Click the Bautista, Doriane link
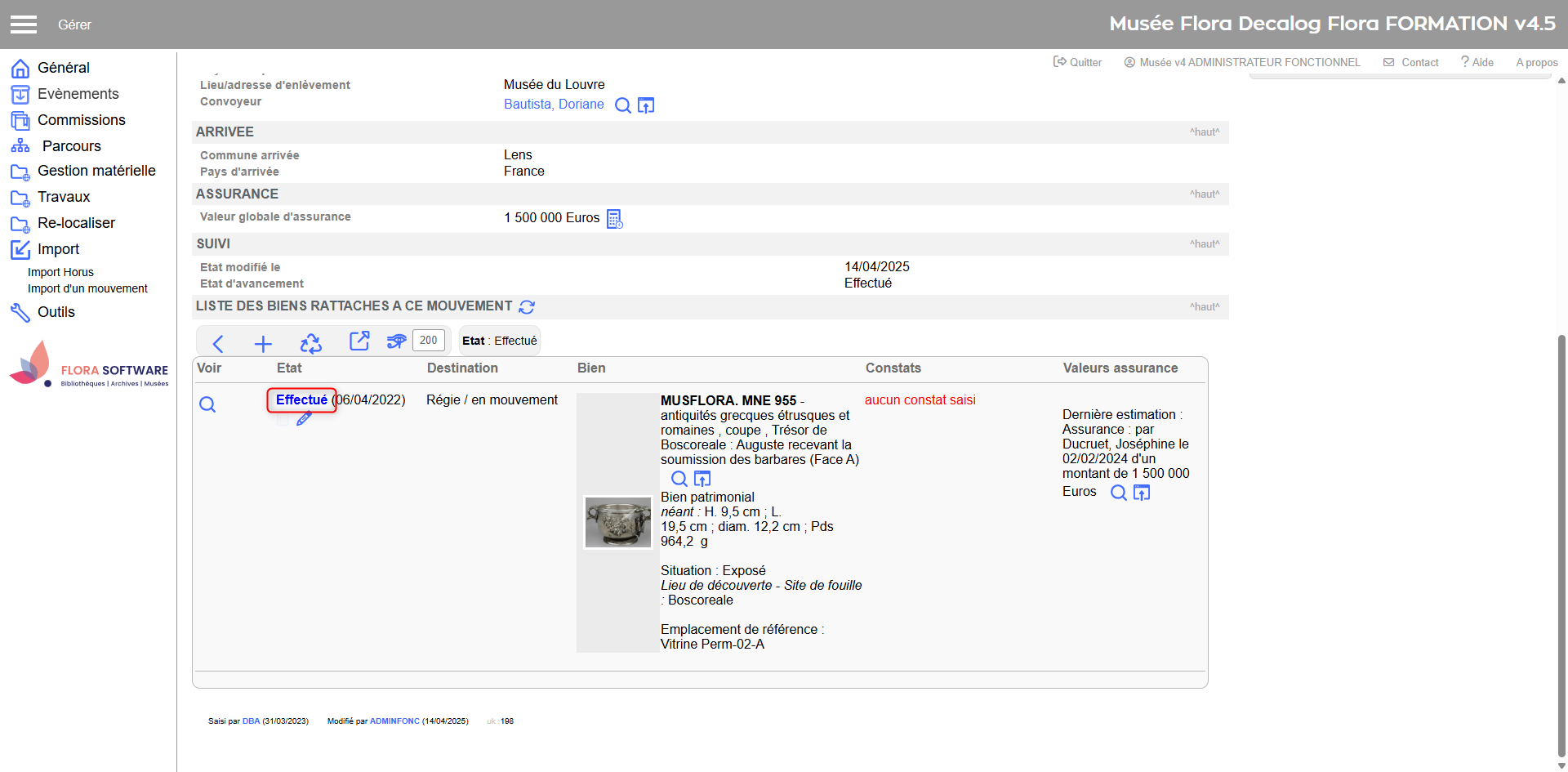 554,105
